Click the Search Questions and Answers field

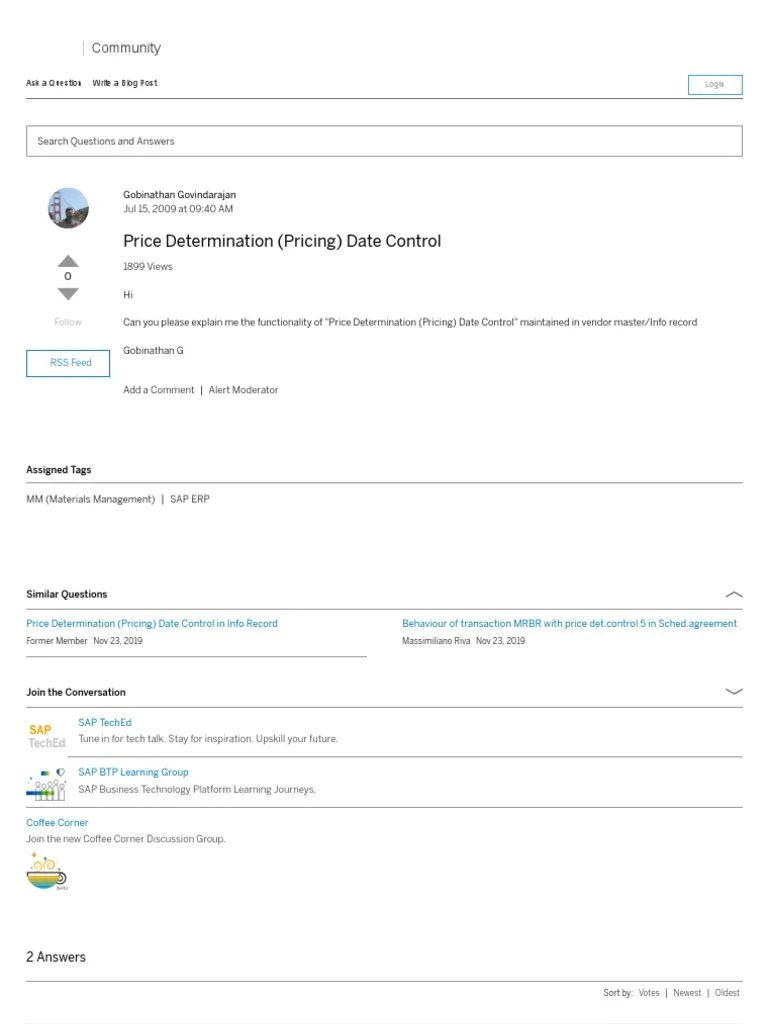coord(384,141)
